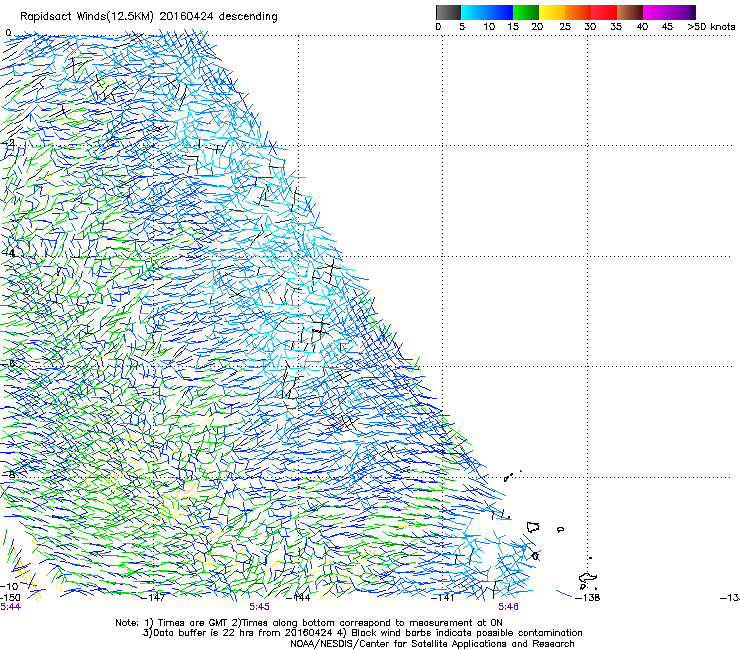The width and height of the screenshot is (740, 650).
Task: Click the '-141' longitude axis label
Action: (x=443, y=598)
